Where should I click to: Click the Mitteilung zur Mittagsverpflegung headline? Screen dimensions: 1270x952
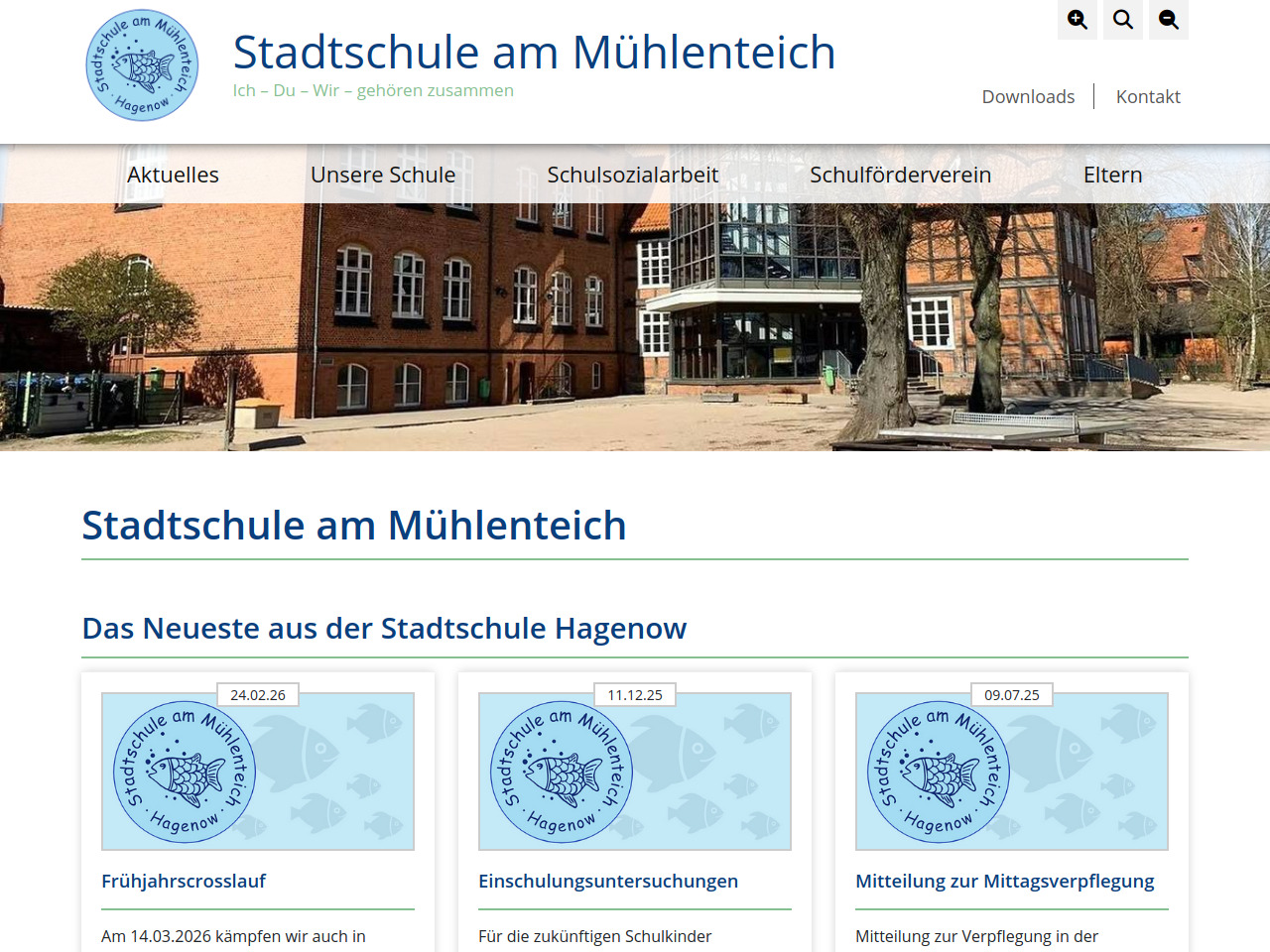[x=1004, y=881]
